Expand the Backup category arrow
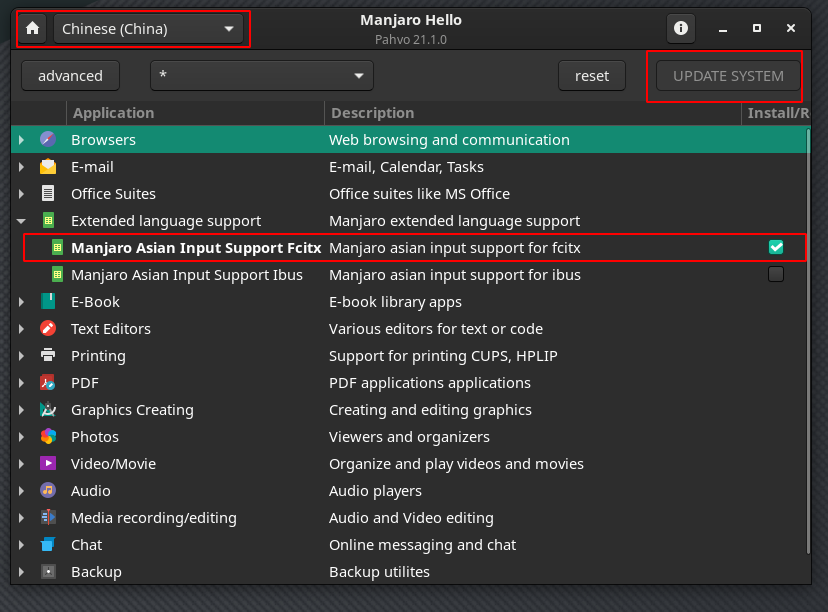This screenshot has width=828, height=612. tap(21, 571)
